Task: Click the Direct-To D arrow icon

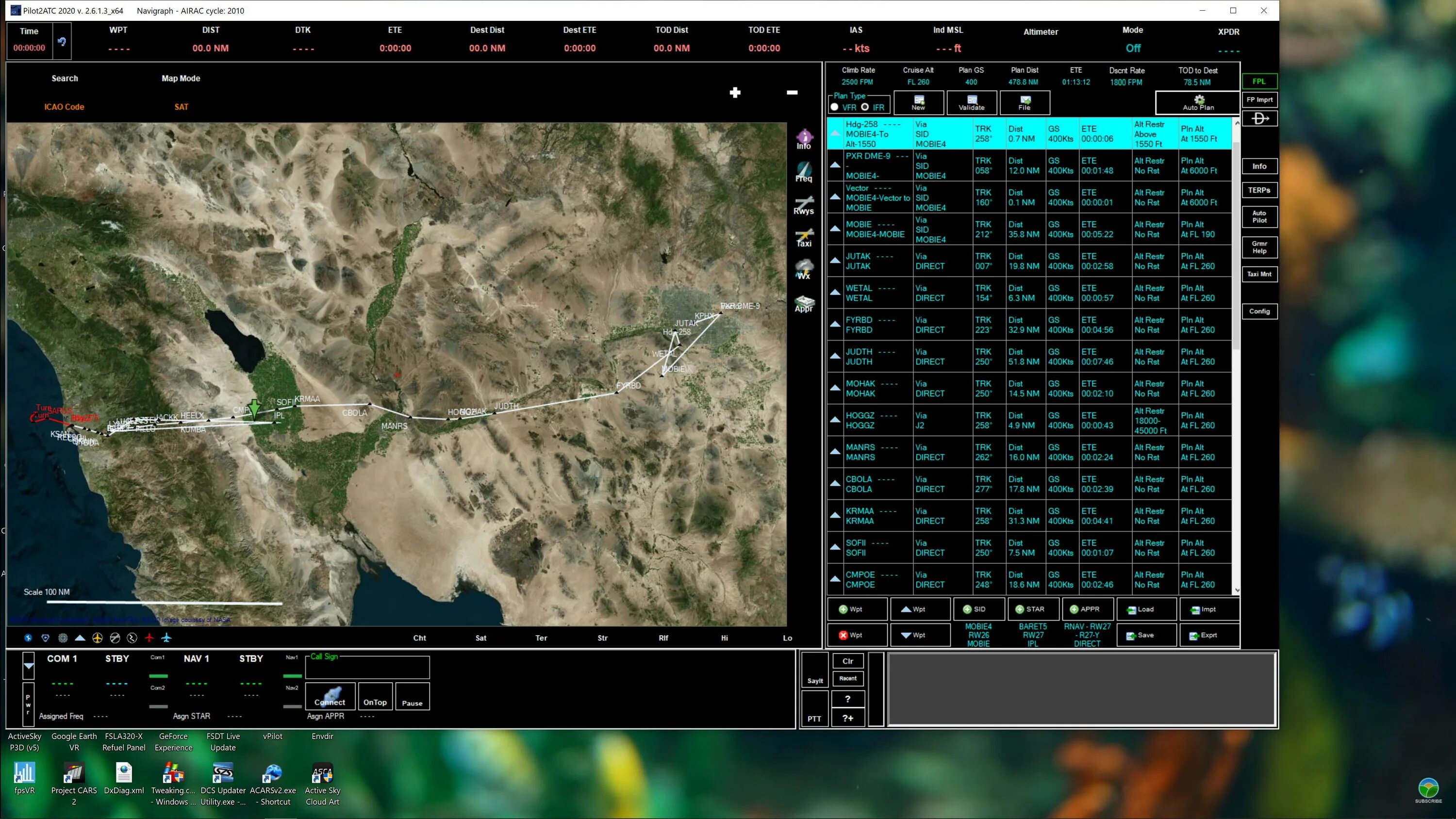Action: point(1260,119)
